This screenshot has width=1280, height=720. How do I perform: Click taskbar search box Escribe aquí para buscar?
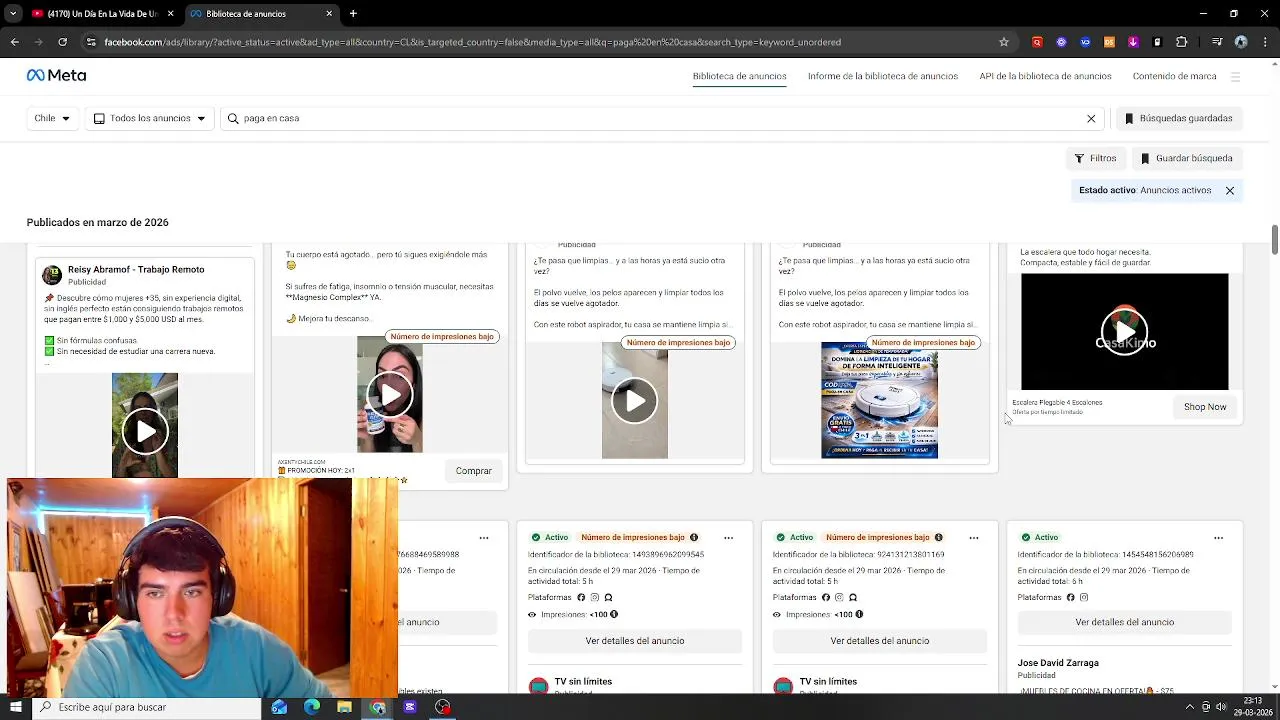coord(146,707)
